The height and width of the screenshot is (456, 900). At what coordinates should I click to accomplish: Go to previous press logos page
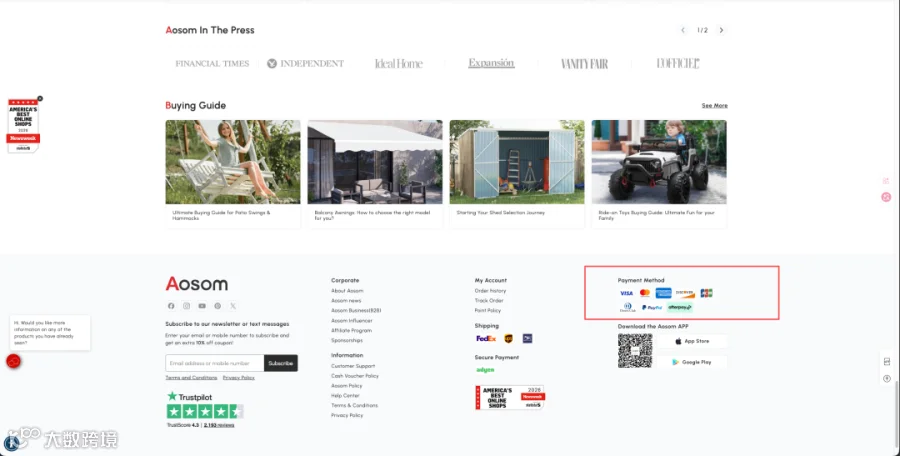click(683, 30)
